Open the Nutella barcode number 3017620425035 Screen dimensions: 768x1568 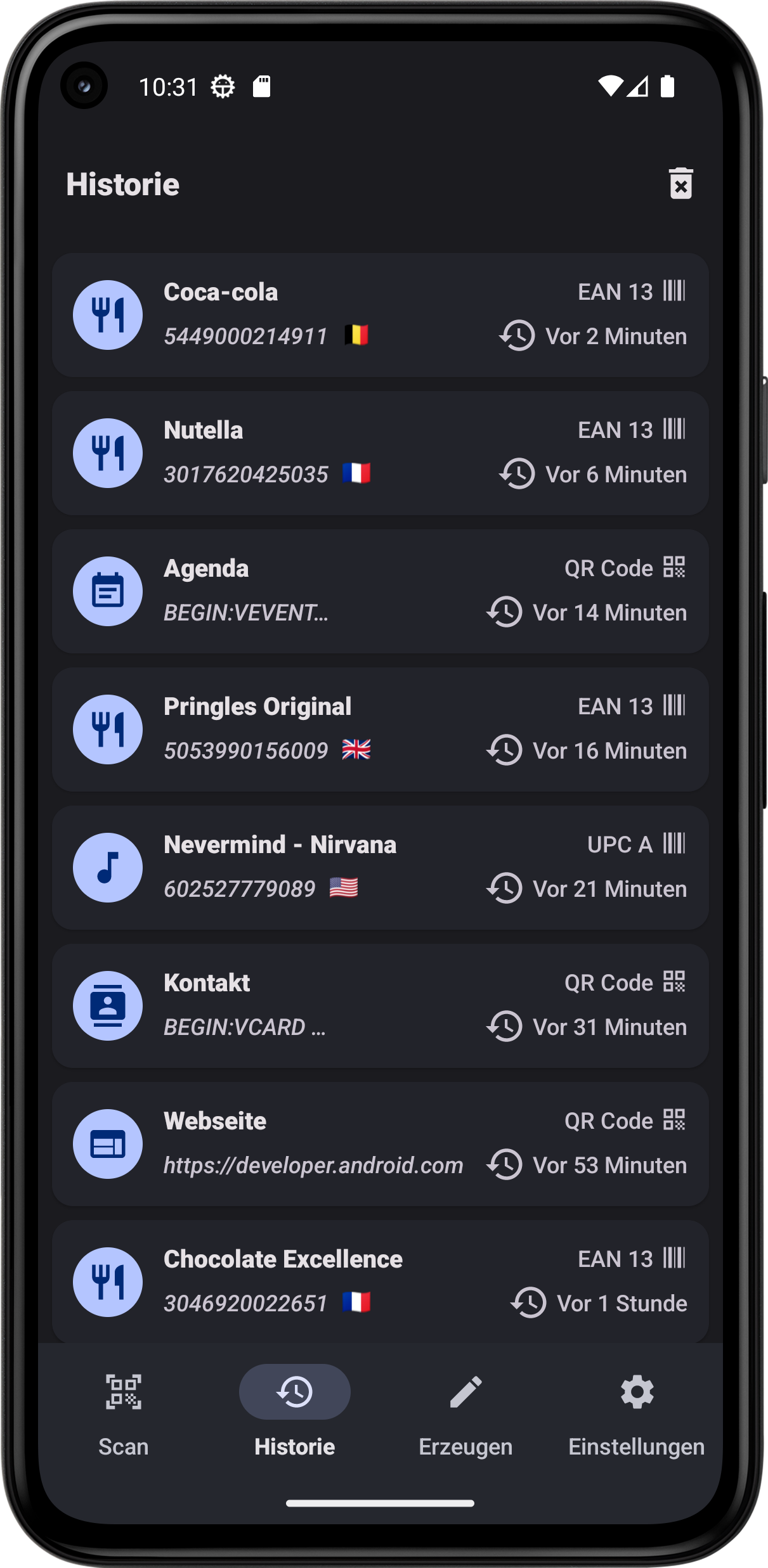pyautogui.click(x=246, y=475)
